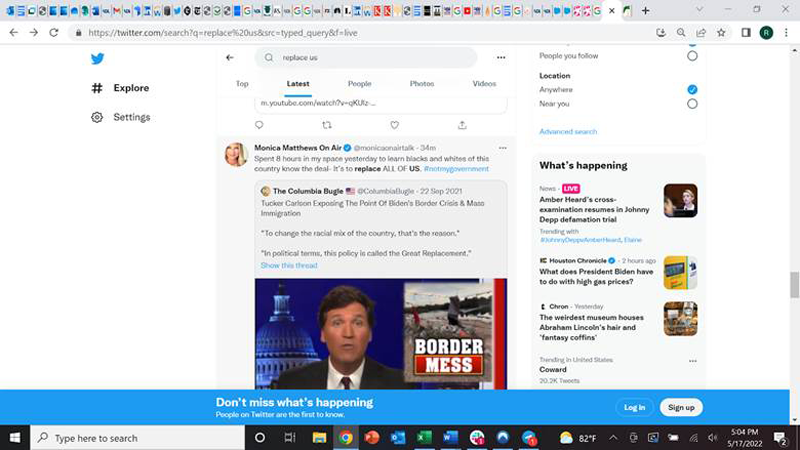Screen dimensions: 800x450
Task: Click the page vertical scrollbar thumb
Action: pyautogui.click(x=794, y=285)
